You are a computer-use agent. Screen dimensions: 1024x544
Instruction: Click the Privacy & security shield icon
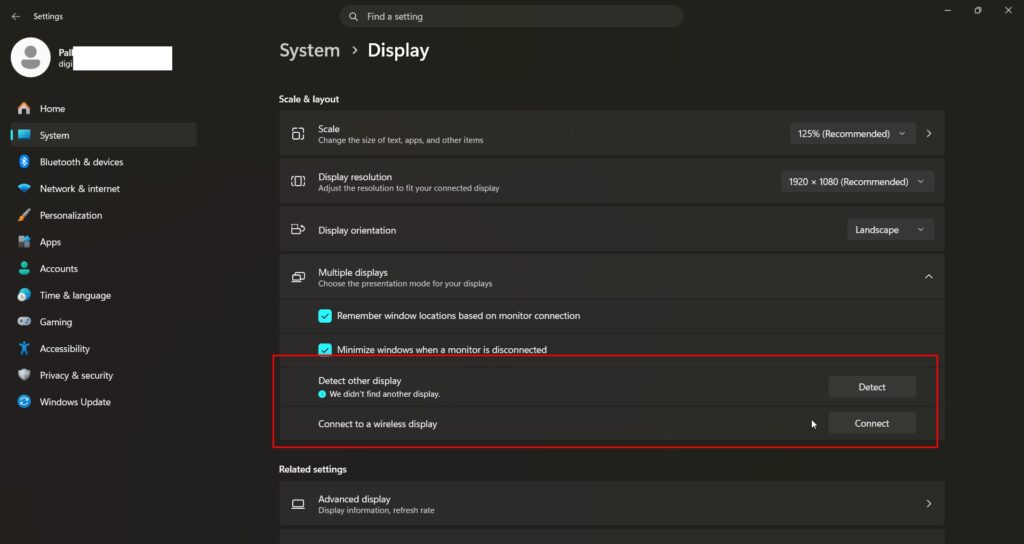click(x=24, y=375)
